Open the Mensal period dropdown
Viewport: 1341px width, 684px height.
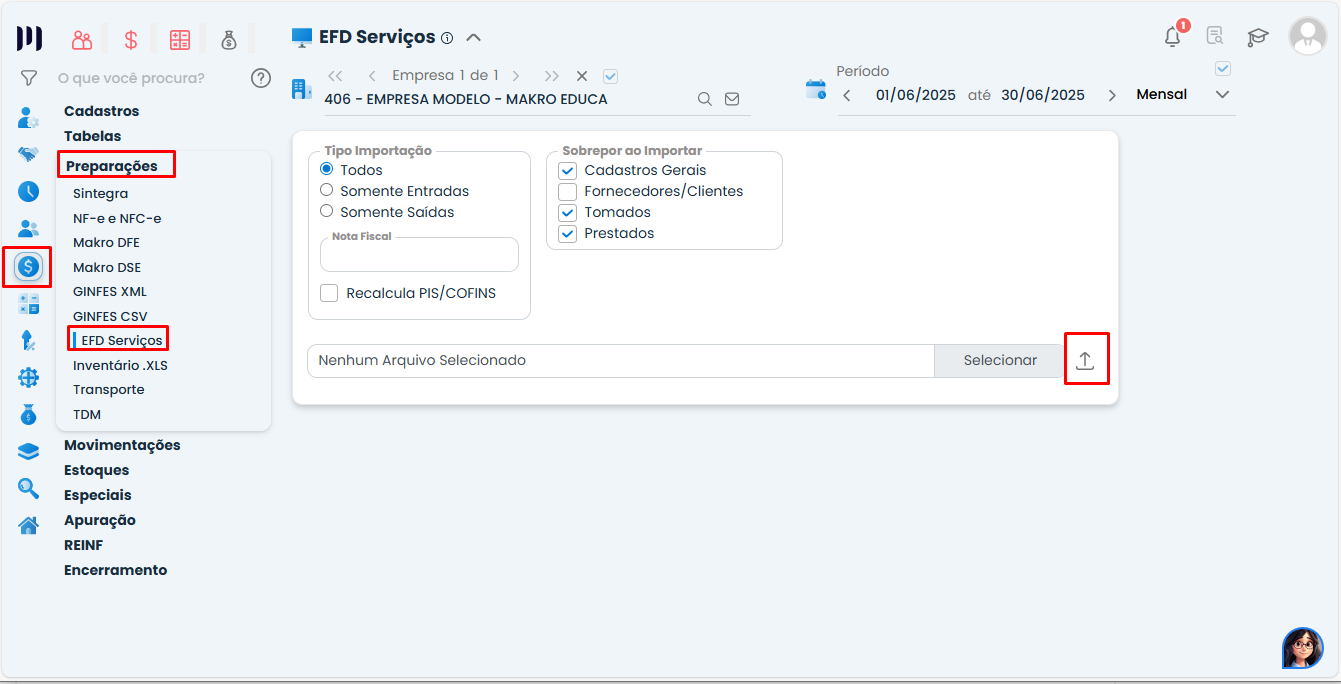[1221, 95]
